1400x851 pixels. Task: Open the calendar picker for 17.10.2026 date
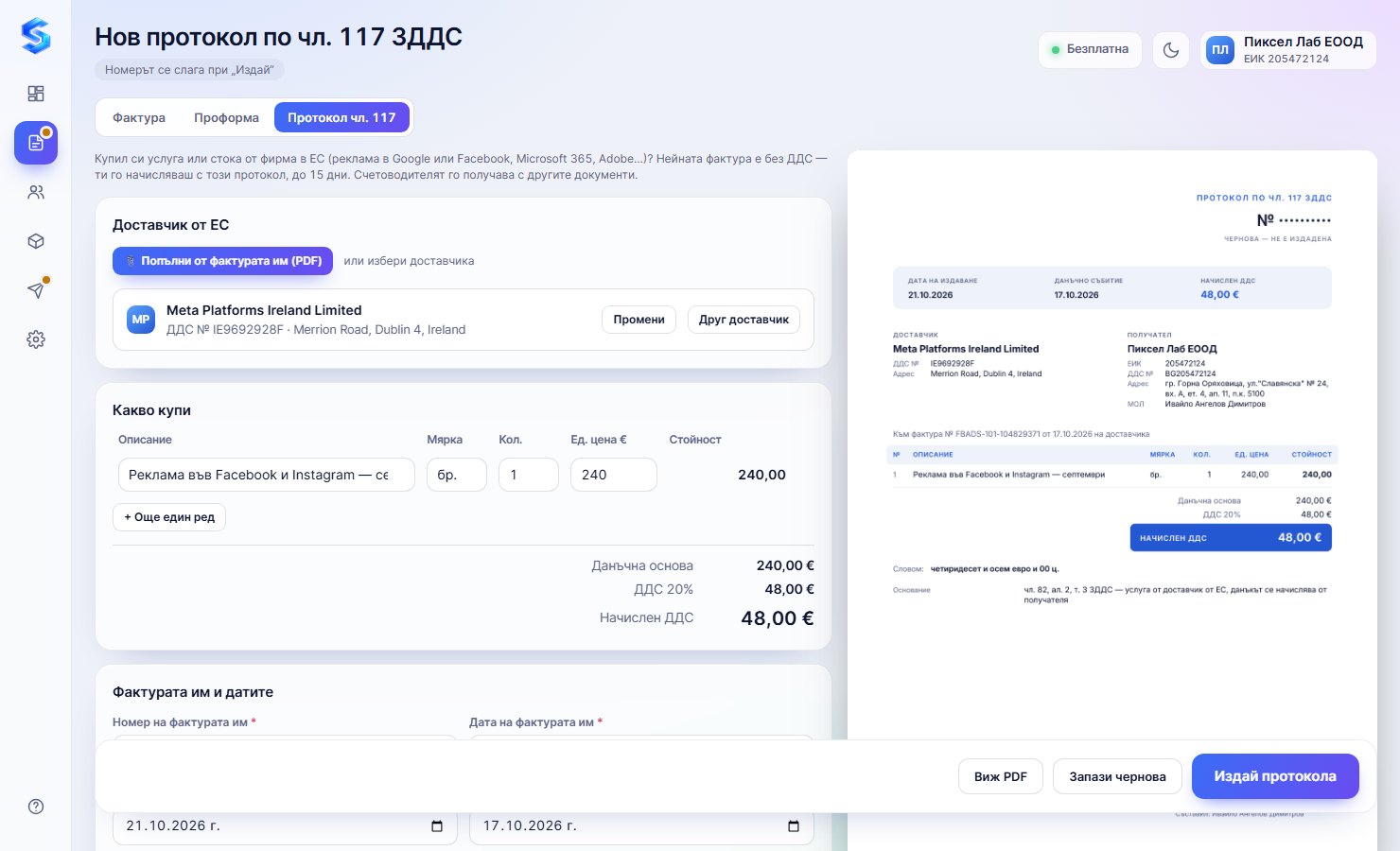point(794,826)
